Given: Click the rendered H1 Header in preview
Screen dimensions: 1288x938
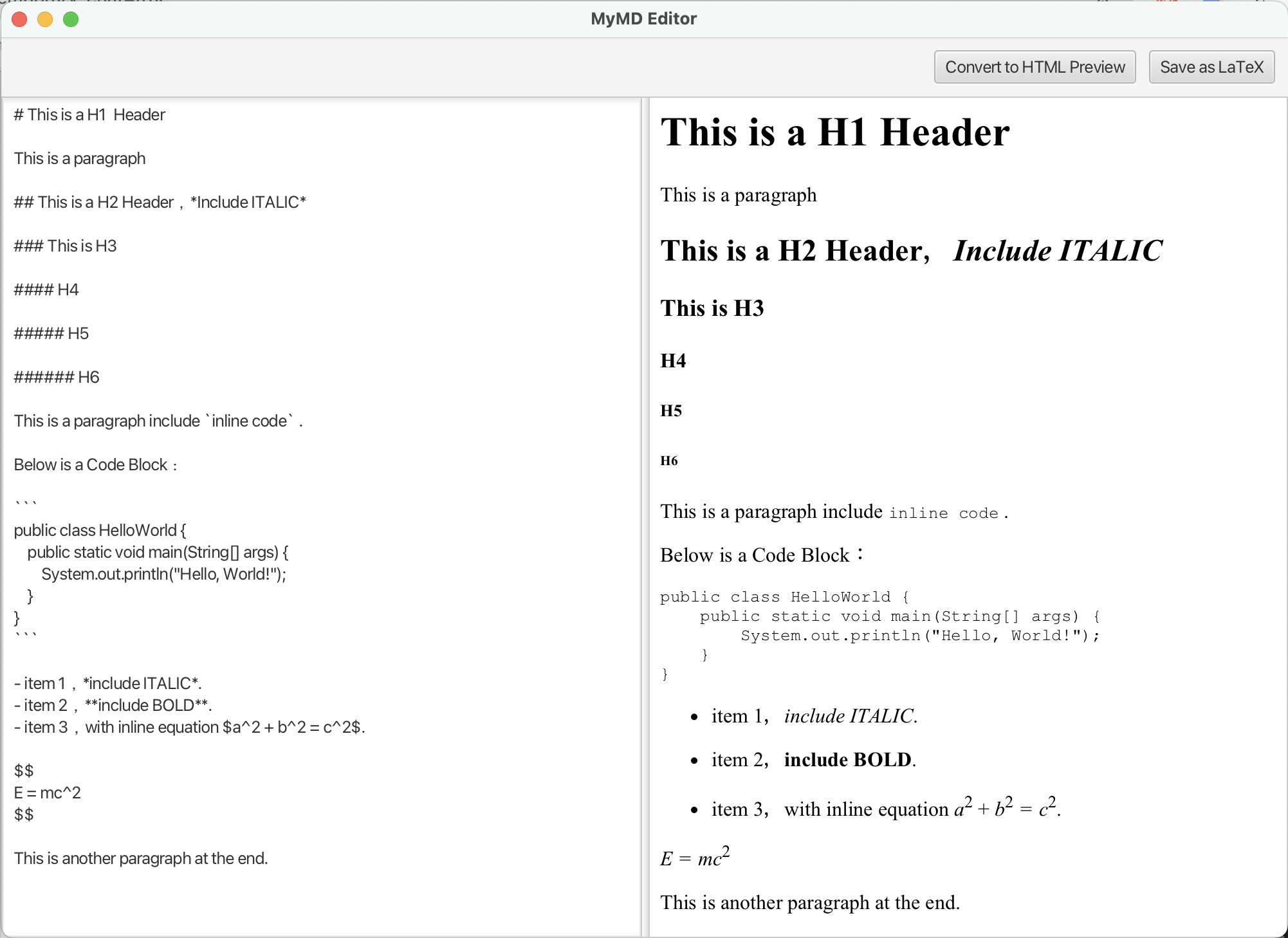Looking at the screenshot, I should tap(835, 133).
